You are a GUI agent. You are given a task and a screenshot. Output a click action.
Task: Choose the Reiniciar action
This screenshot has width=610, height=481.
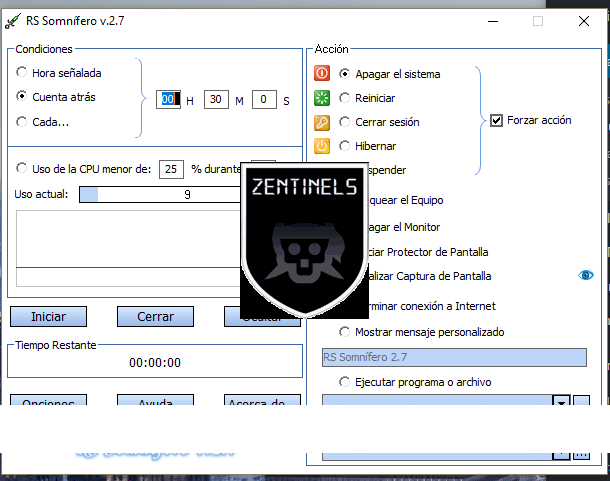pyautogui.click(x=344, y=98)
